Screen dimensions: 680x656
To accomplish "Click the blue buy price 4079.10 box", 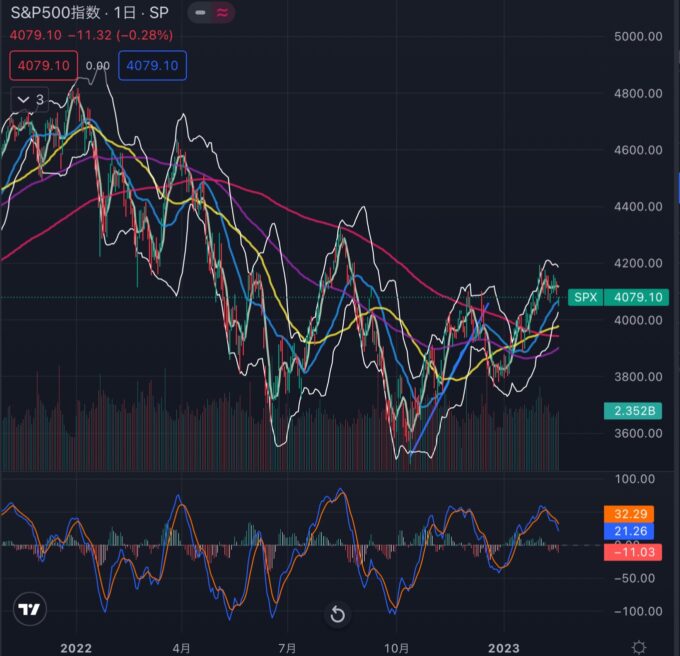I will pos(151,66).
